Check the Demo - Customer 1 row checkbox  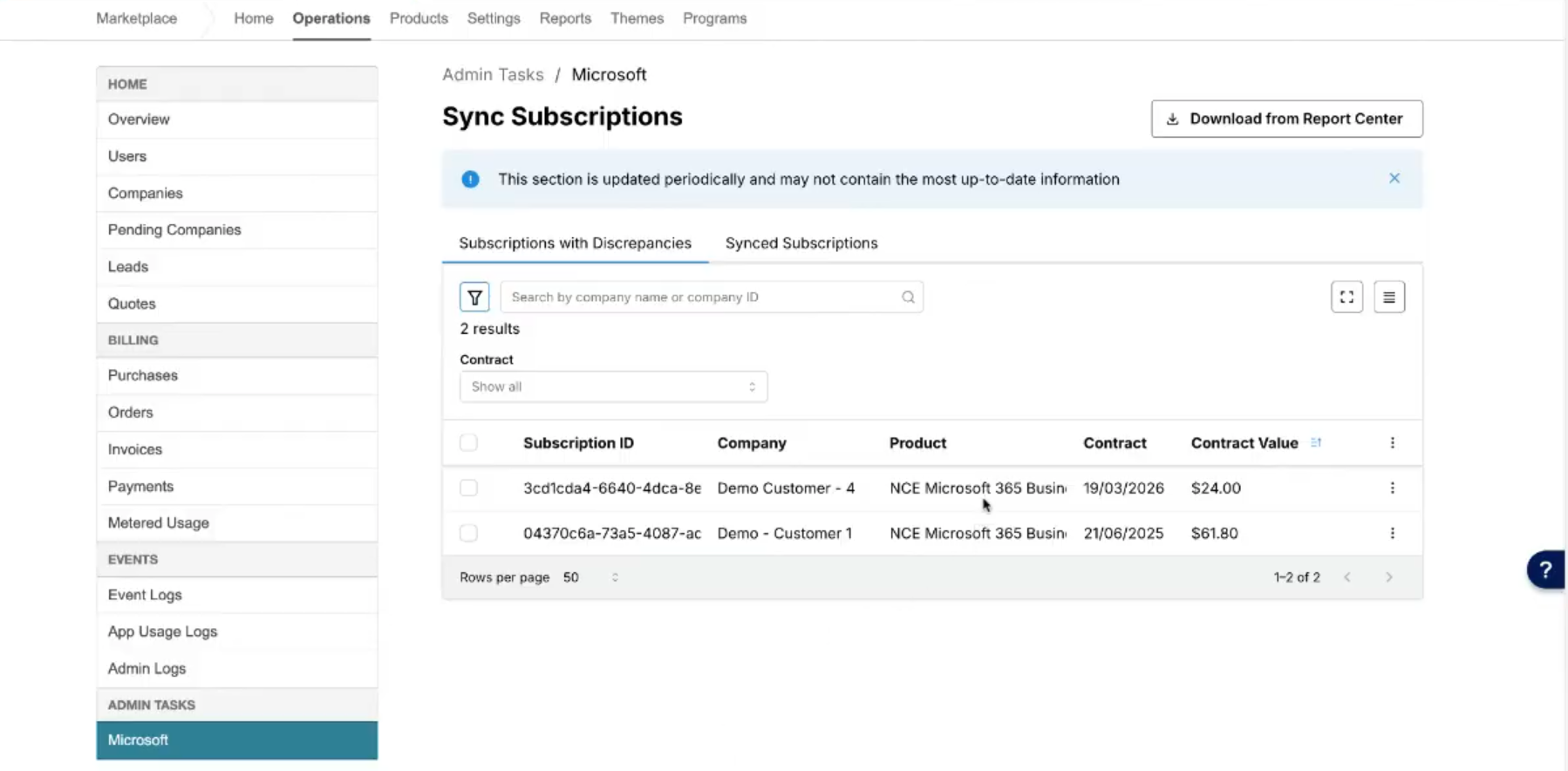(x=468, y=533)
